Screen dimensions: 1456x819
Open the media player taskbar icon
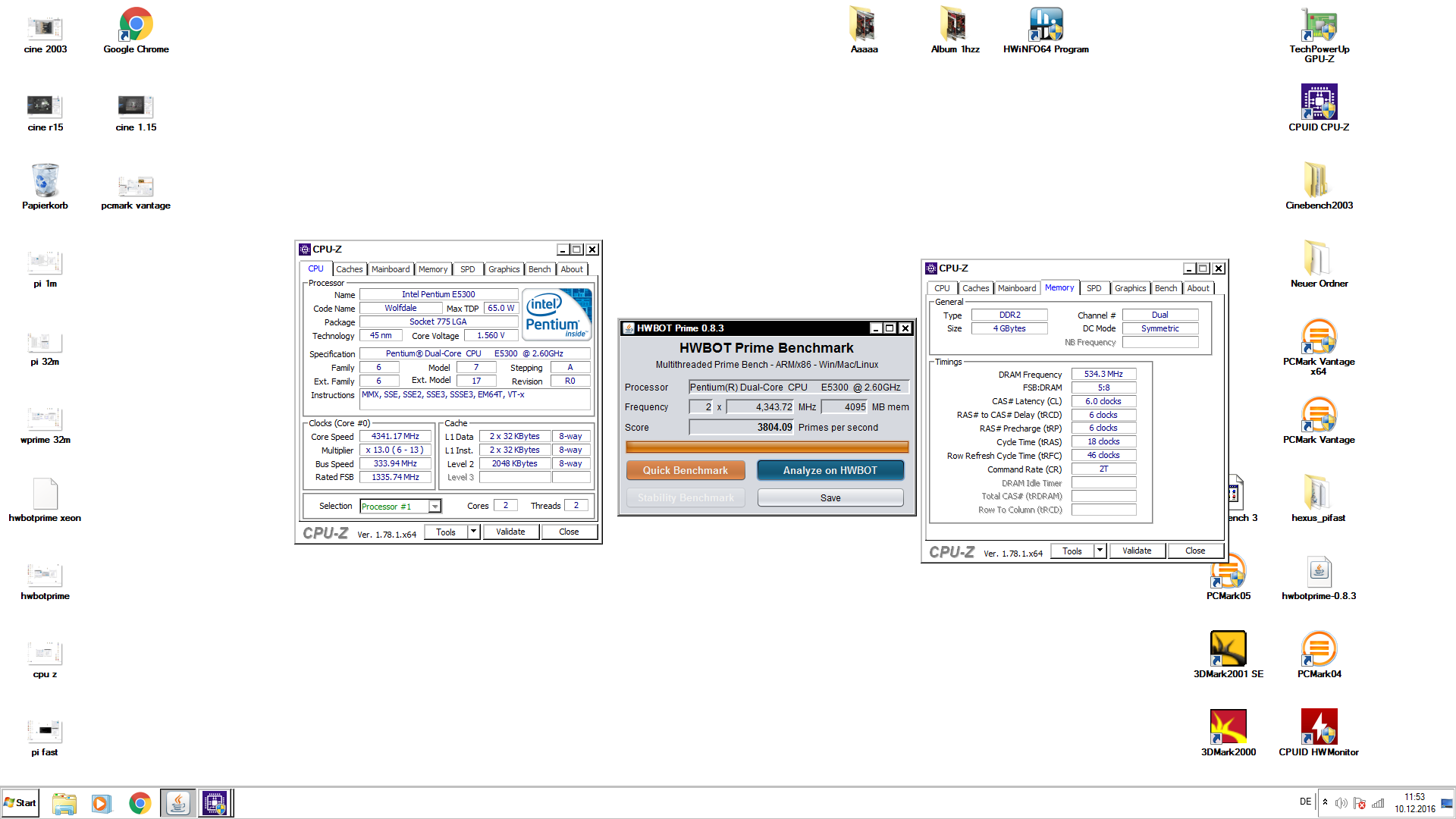point(102,803)
